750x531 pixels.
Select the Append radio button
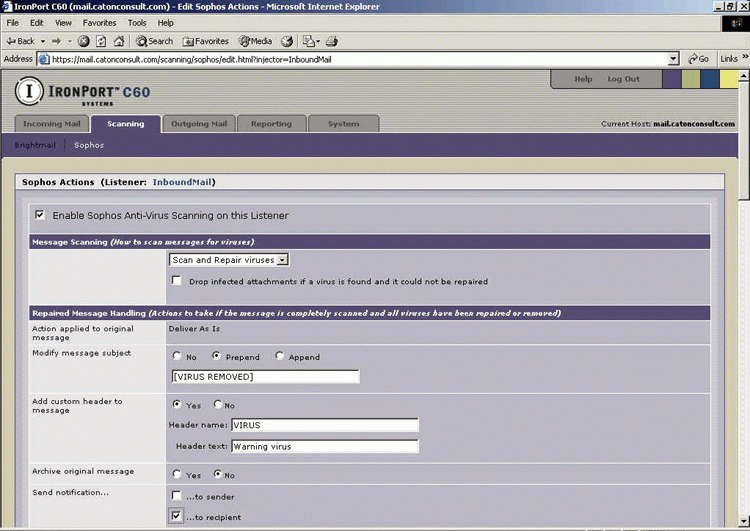[279, 356]
